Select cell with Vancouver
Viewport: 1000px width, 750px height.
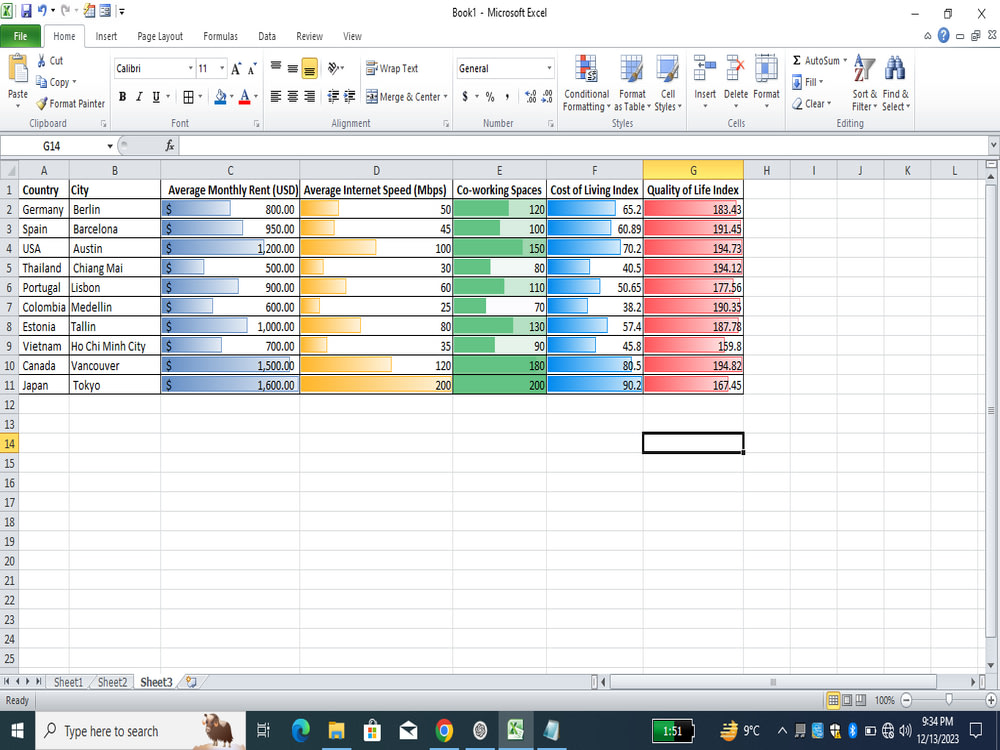click(x=115, y=365)
